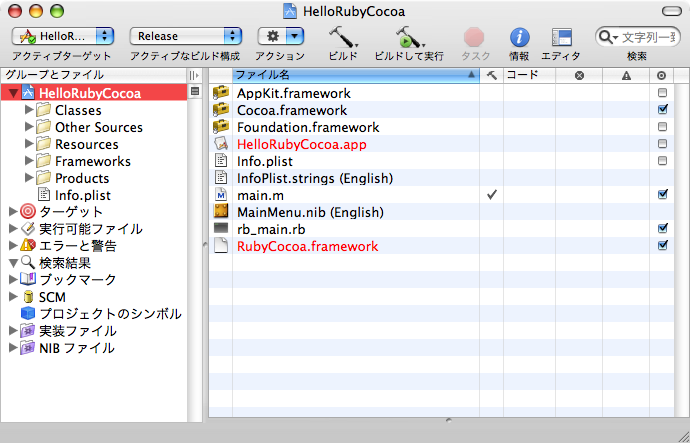Image resolution: width=690 pixels, height=443 pixels.
Task: Uncheck target checkbox for RubyCocoa.framework
Action: [x=662, y=245]
